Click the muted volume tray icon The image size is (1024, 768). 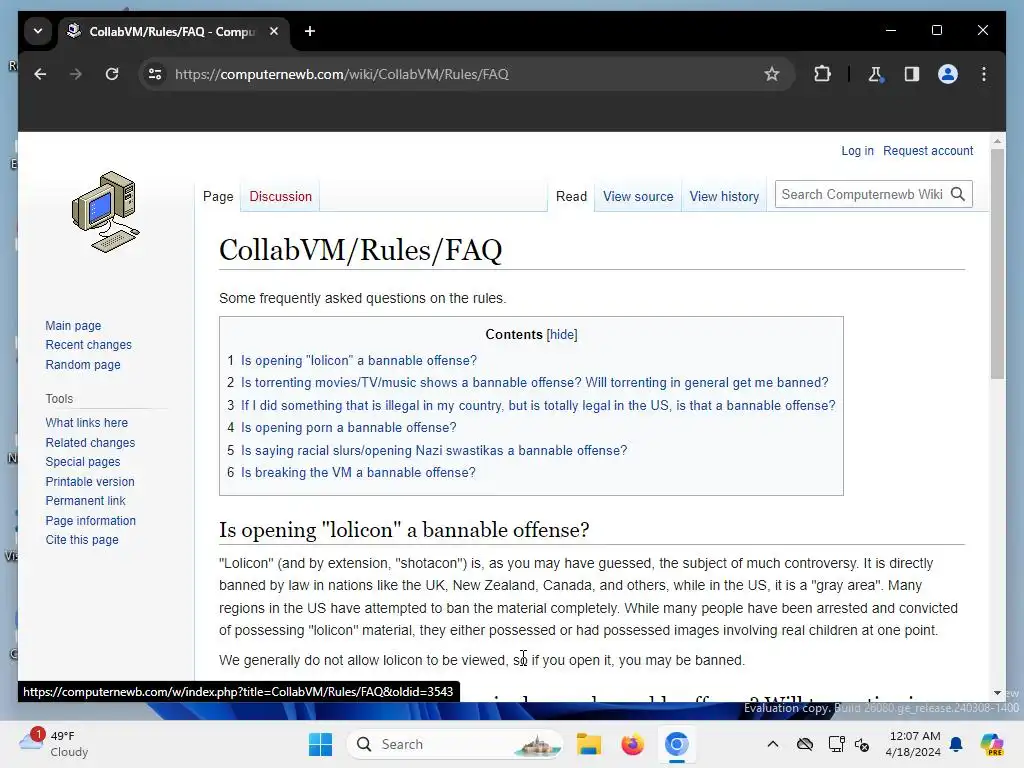pos(862,744)
